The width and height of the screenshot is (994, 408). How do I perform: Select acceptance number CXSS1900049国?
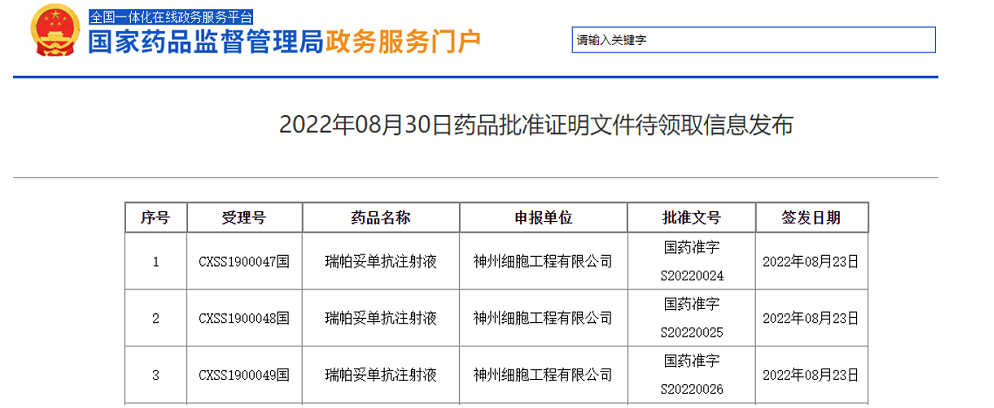coord(244,375)
